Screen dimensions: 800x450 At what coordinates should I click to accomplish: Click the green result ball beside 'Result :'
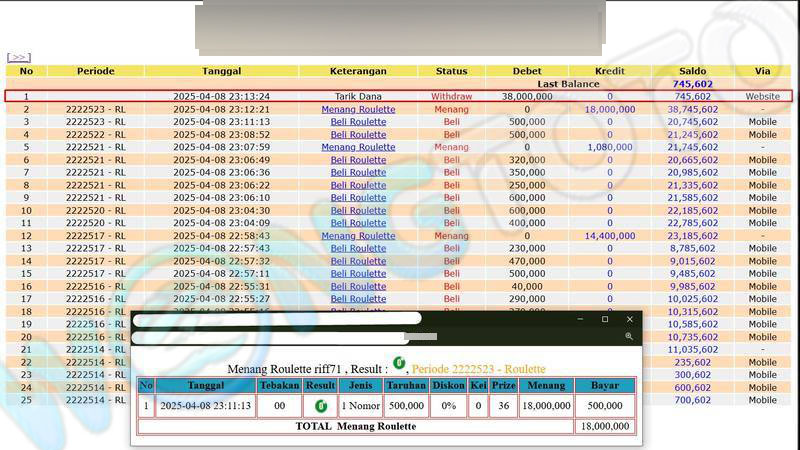tap(399, 363)
